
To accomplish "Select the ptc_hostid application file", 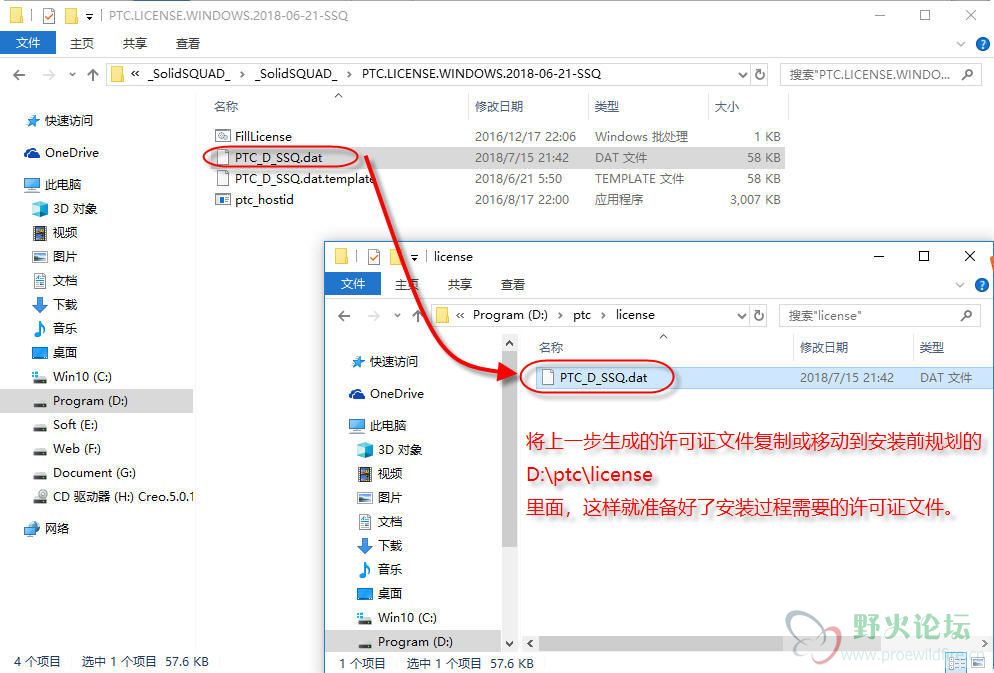I will (255, 200).
